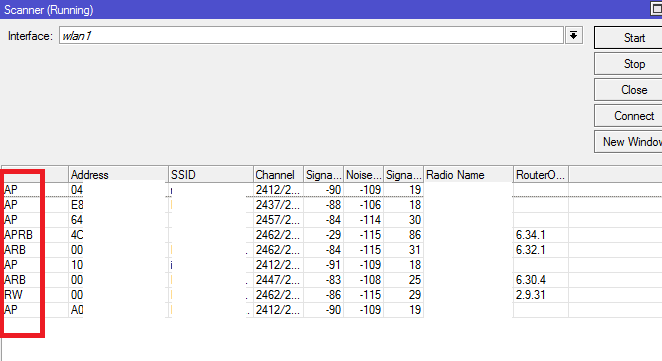The width and height of the screenshot is (662, 361).
Task: Click RouterOS version 6.30.4 cell
Action: [541, 280]
